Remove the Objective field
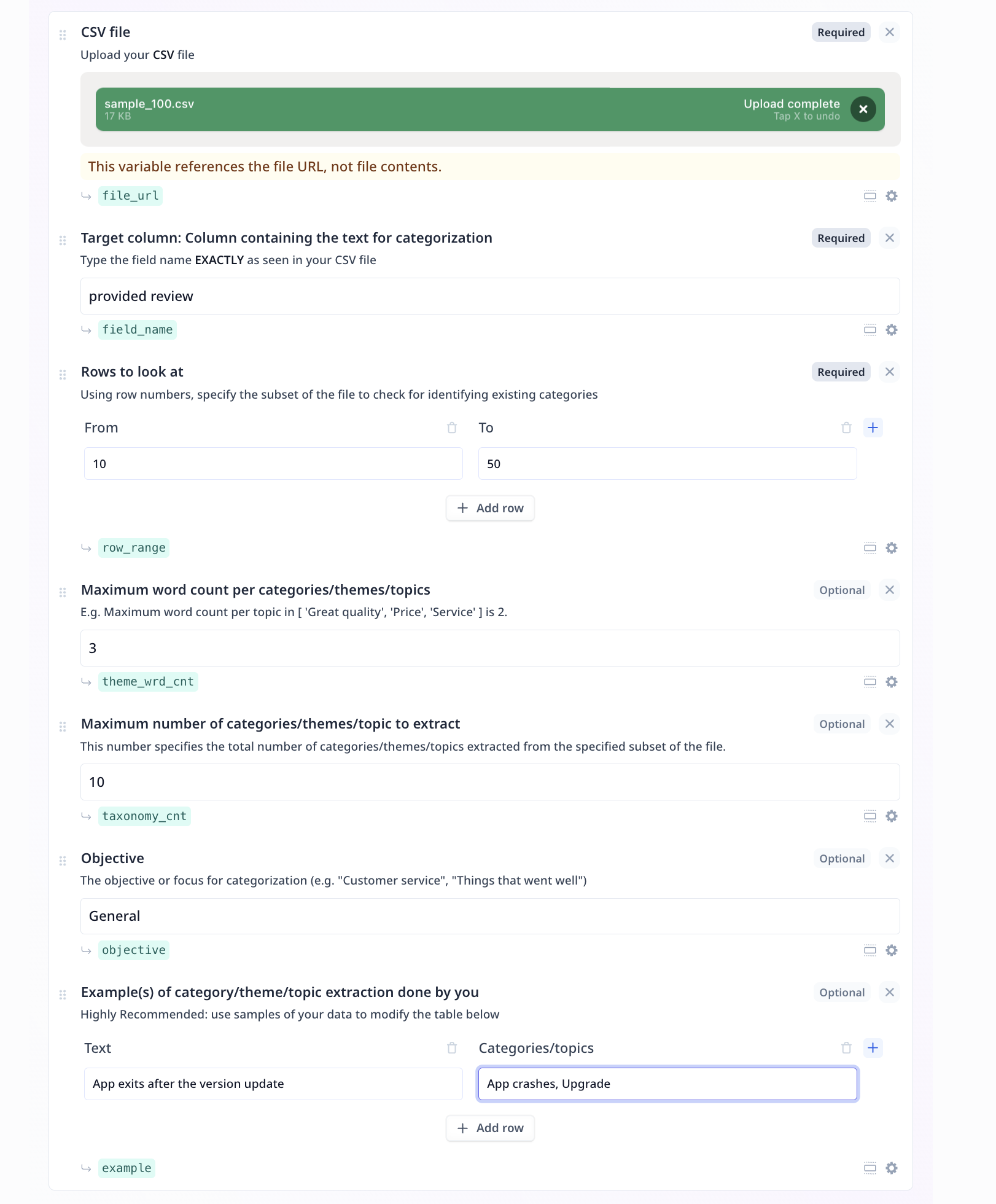 pyautogui.click(x=889, y=858)
